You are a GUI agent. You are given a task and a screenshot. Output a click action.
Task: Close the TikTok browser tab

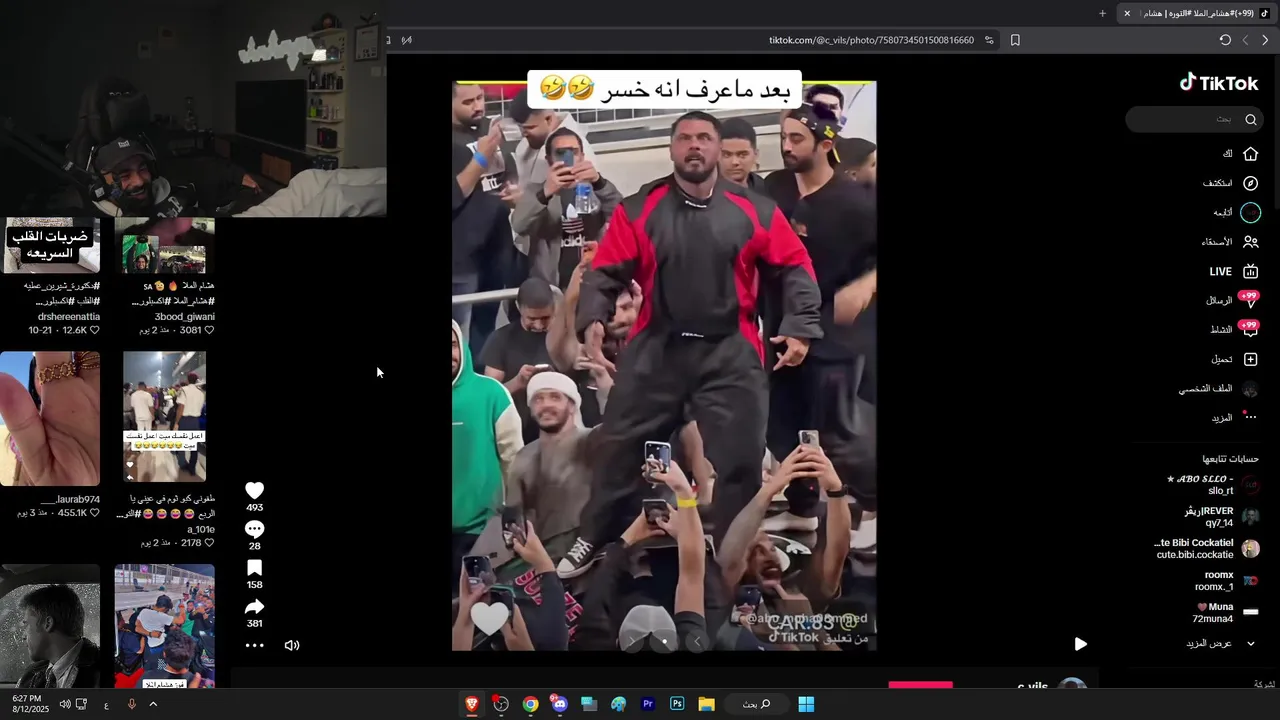click(1127, 13)
